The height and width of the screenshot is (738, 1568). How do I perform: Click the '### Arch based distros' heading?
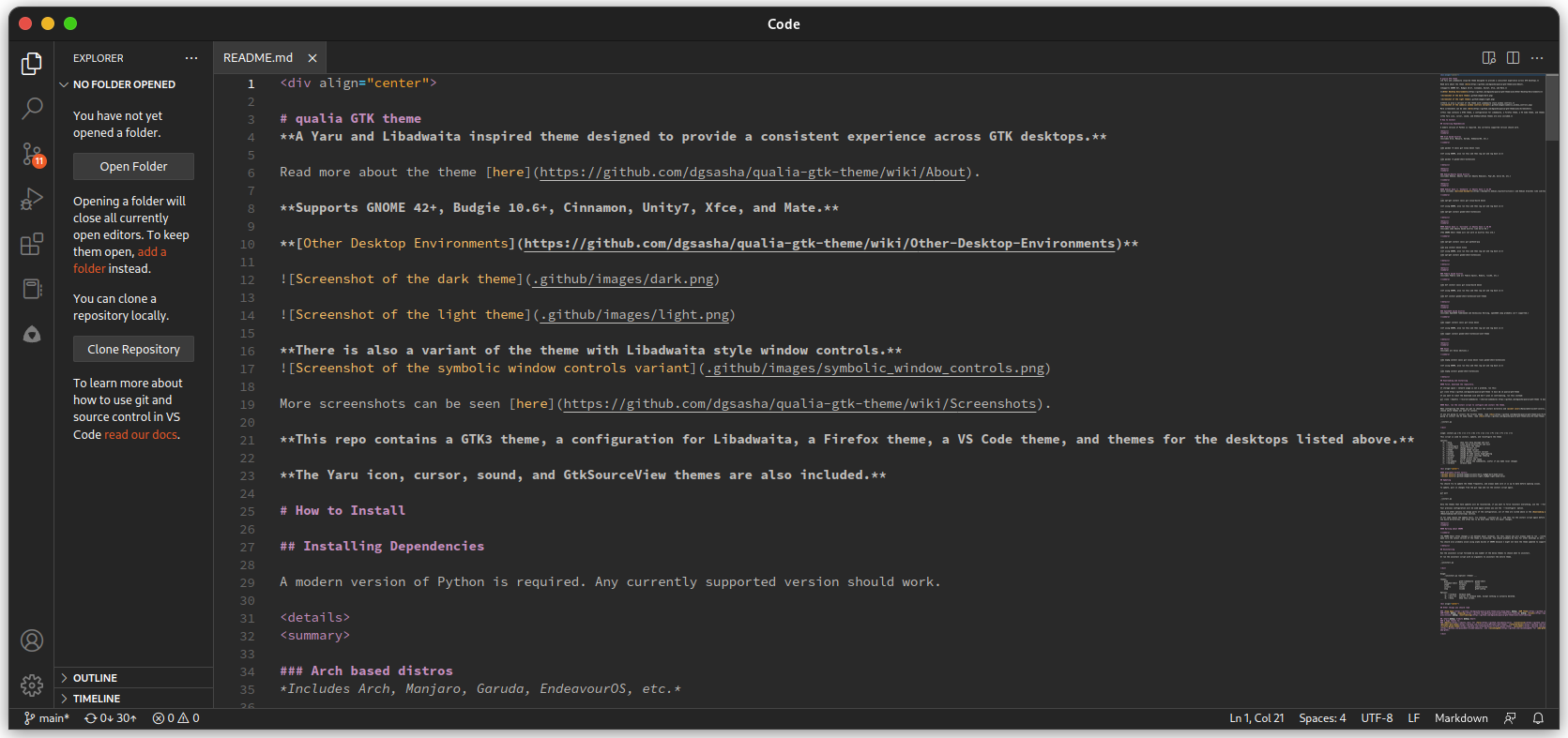(366, 671)
